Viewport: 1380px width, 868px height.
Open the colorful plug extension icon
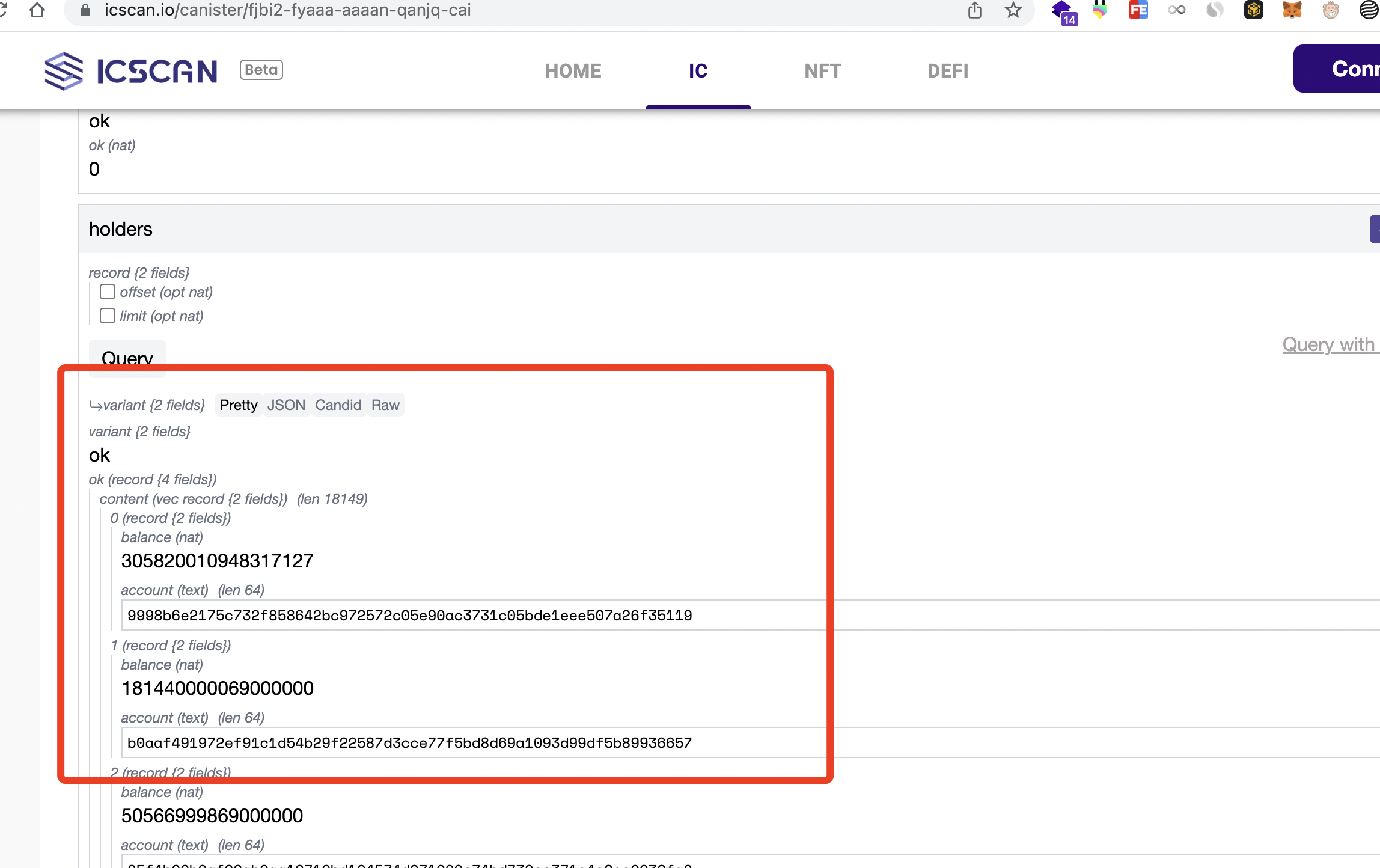pos(1100,10)
